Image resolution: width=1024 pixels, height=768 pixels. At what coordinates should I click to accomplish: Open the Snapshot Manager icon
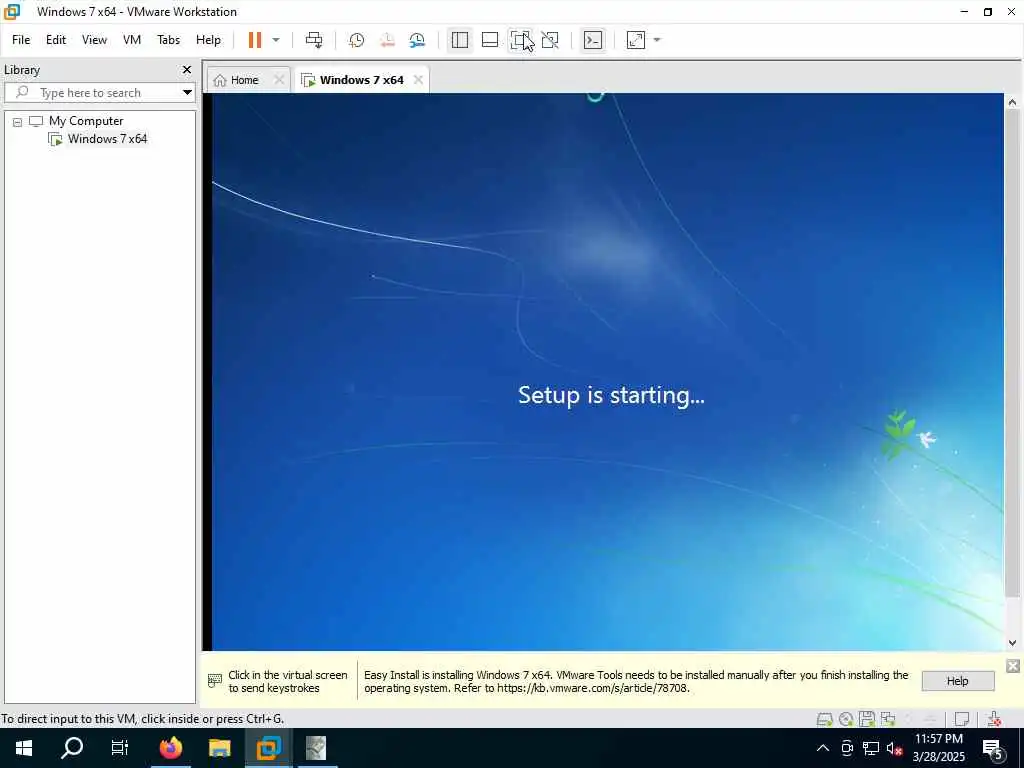(417, 40)
